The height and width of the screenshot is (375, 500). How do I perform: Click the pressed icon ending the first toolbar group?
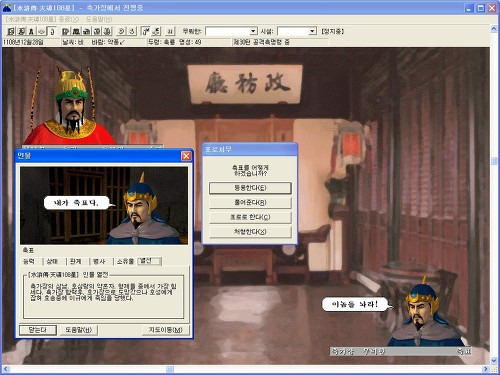pos(52,31)
